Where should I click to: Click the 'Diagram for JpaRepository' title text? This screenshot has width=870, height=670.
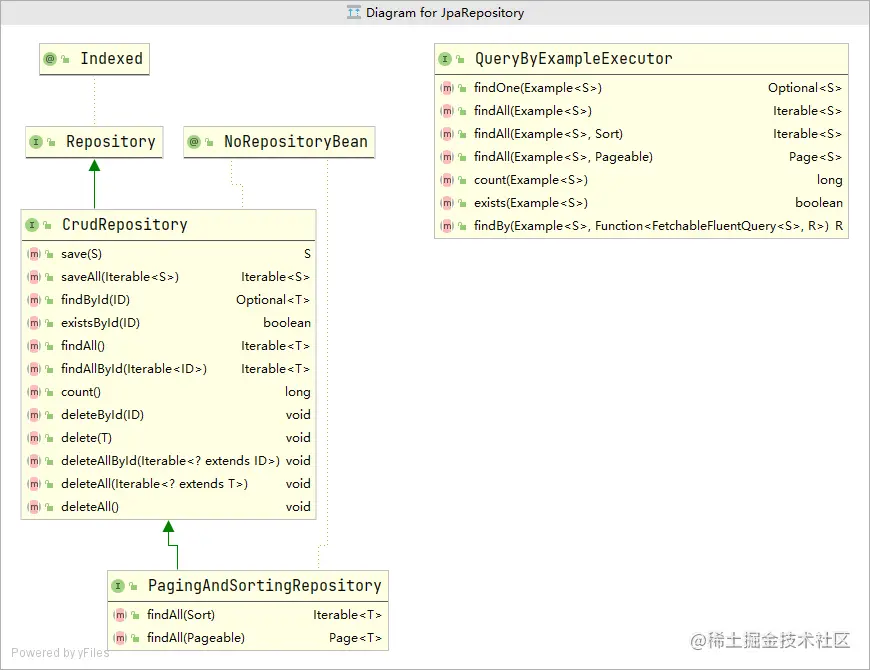[445, 13]
